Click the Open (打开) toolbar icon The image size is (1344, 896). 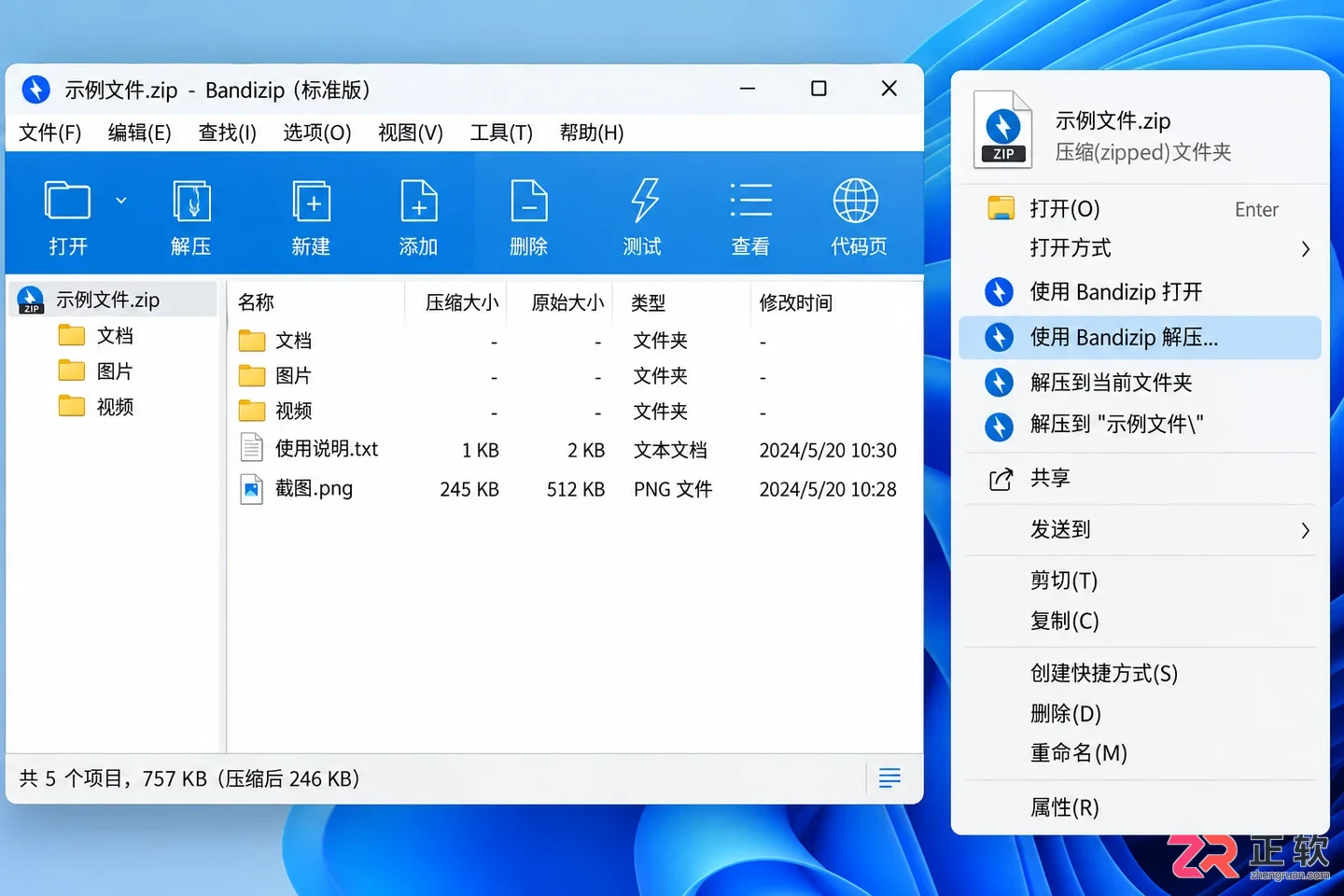coord(67,201)
